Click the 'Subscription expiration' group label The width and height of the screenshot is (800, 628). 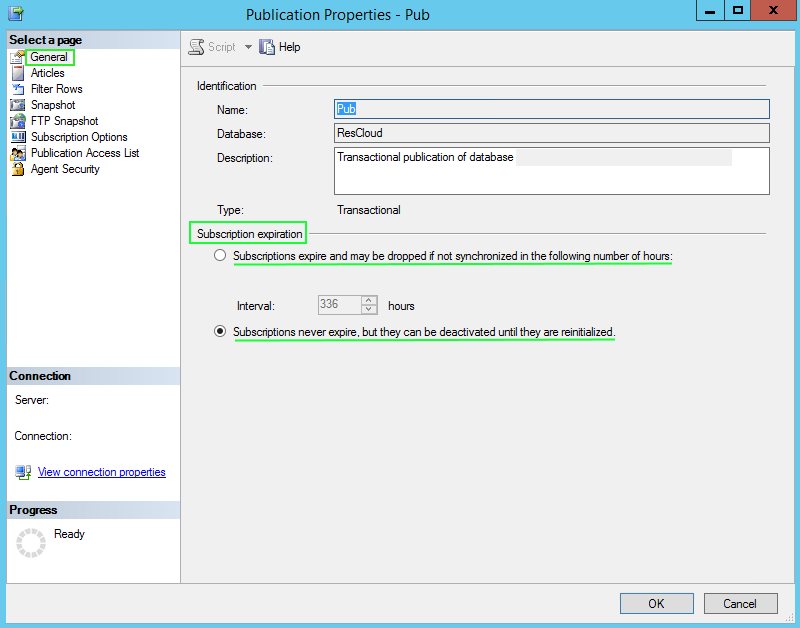(249, 234)
